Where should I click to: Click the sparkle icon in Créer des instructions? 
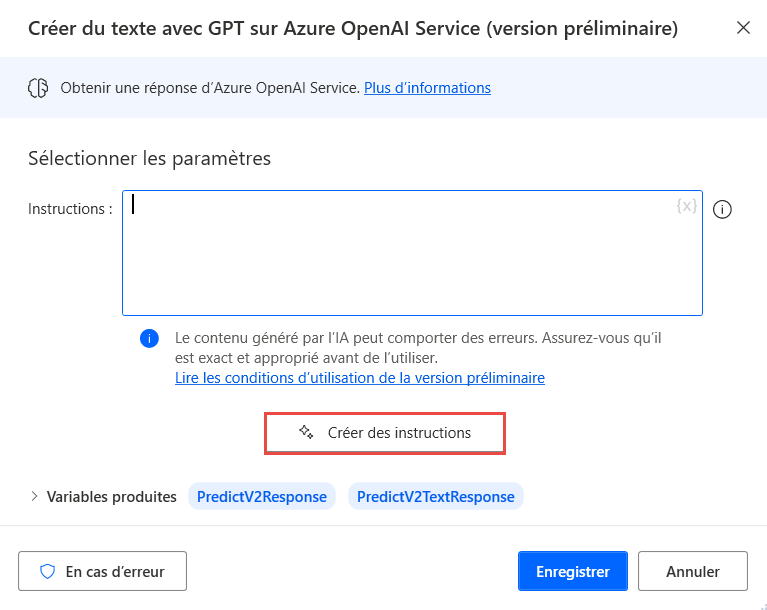(306, 433)
